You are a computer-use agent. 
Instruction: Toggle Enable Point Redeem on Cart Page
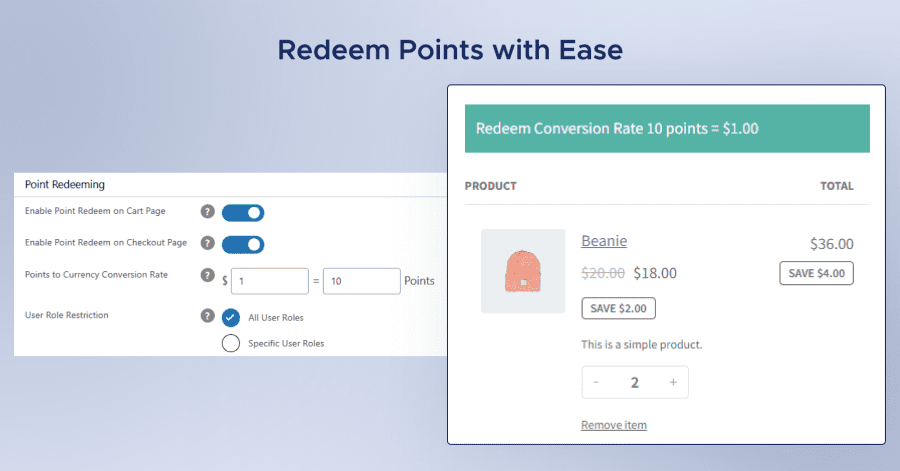point(243,212)
